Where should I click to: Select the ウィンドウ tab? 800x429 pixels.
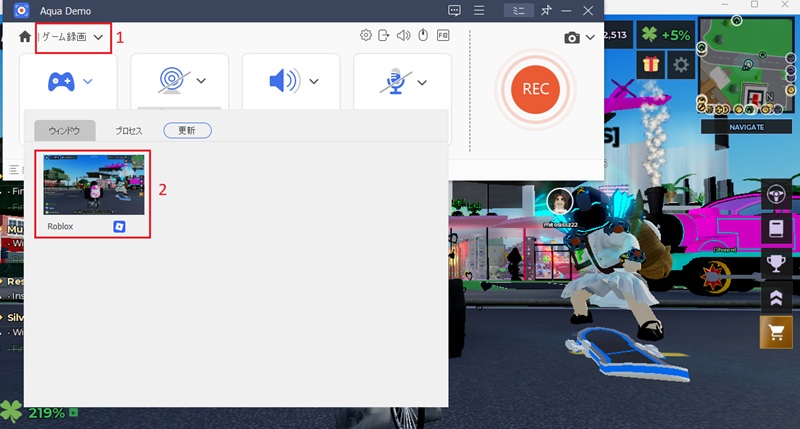[64, 131]
